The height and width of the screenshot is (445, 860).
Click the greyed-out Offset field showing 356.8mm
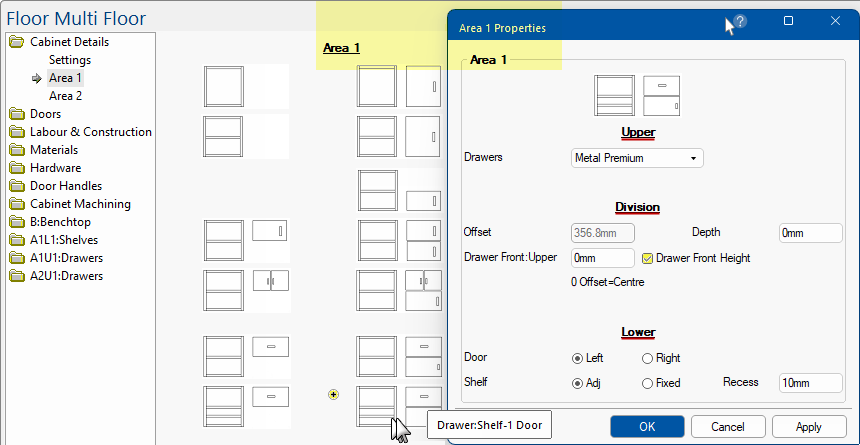click(603, 233)
